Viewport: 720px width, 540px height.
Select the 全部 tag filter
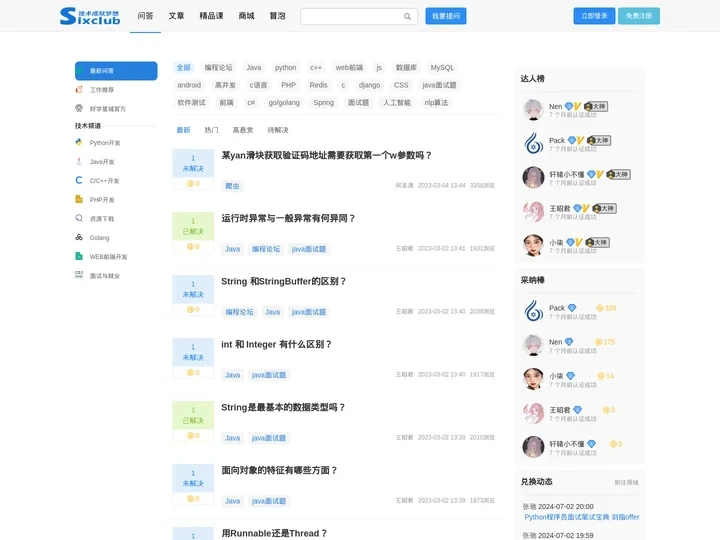click(x=183, y=68)
